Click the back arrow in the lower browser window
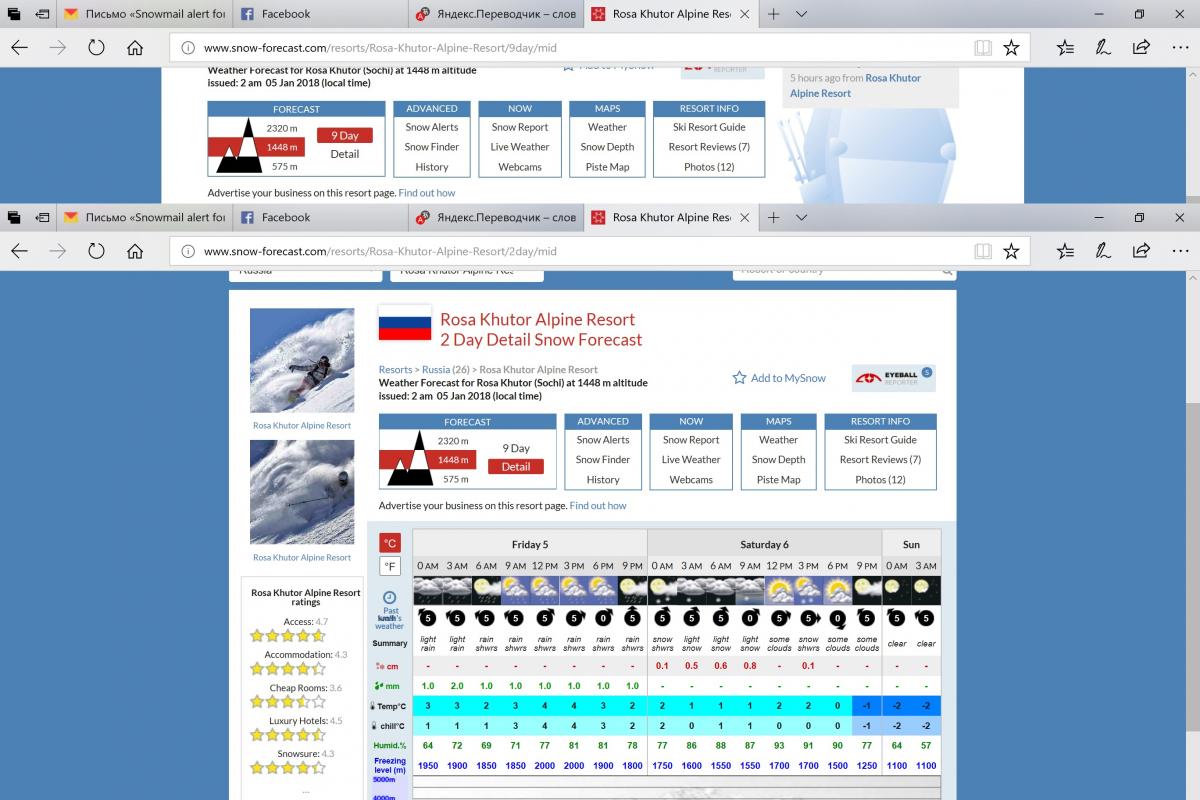Image resolution: width=1200 pixels, height=800 pixels. tap(19, 250)
